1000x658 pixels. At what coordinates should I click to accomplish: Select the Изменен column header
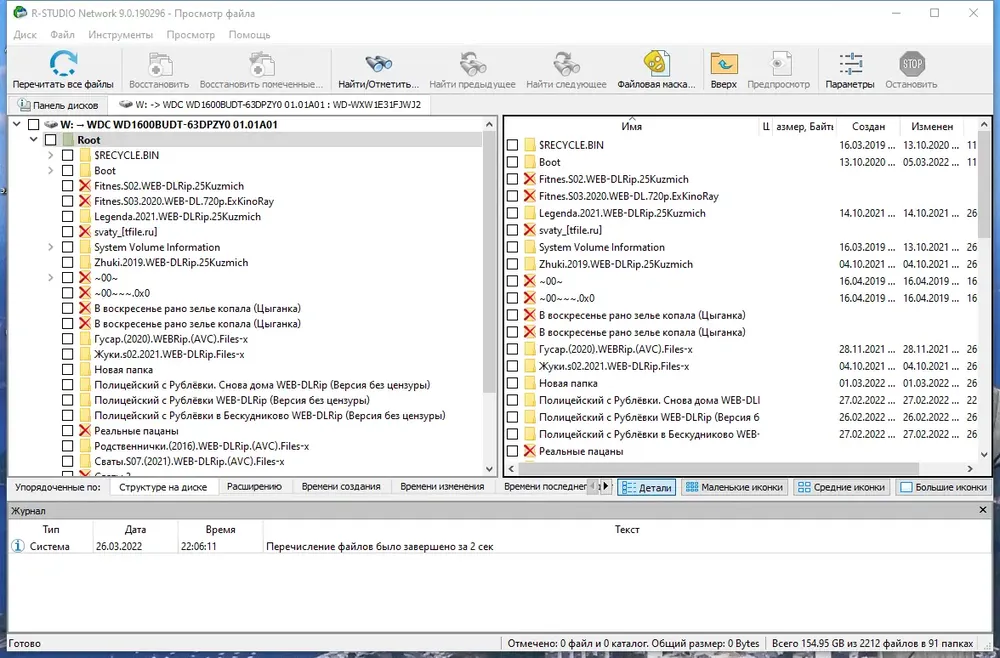[x=932, y=126]
